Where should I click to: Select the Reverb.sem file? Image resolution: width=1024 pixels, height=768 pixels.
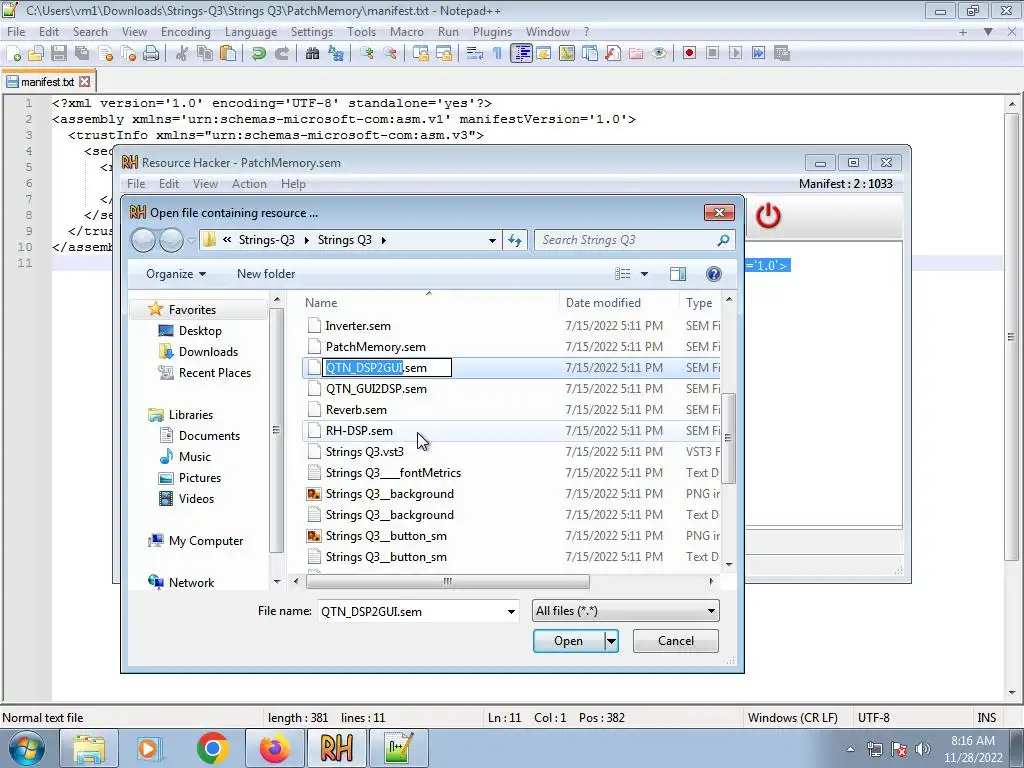point(356,410)
